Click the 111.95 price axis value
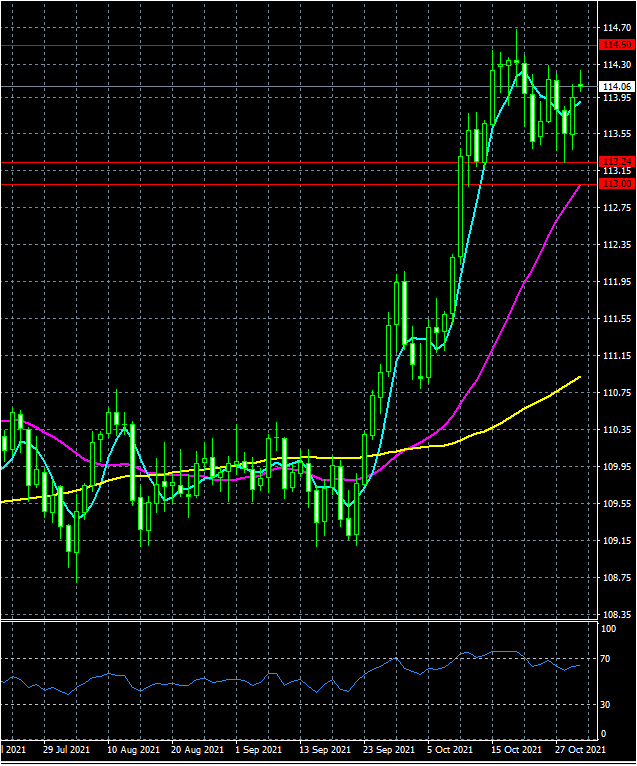Viewport: 637px width, 766px height. [x=617, y=282]
